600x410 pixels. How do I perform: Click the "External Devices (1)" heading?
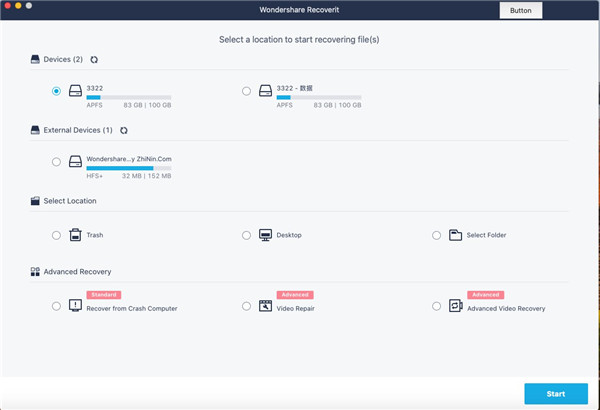[x=78, y=130]
